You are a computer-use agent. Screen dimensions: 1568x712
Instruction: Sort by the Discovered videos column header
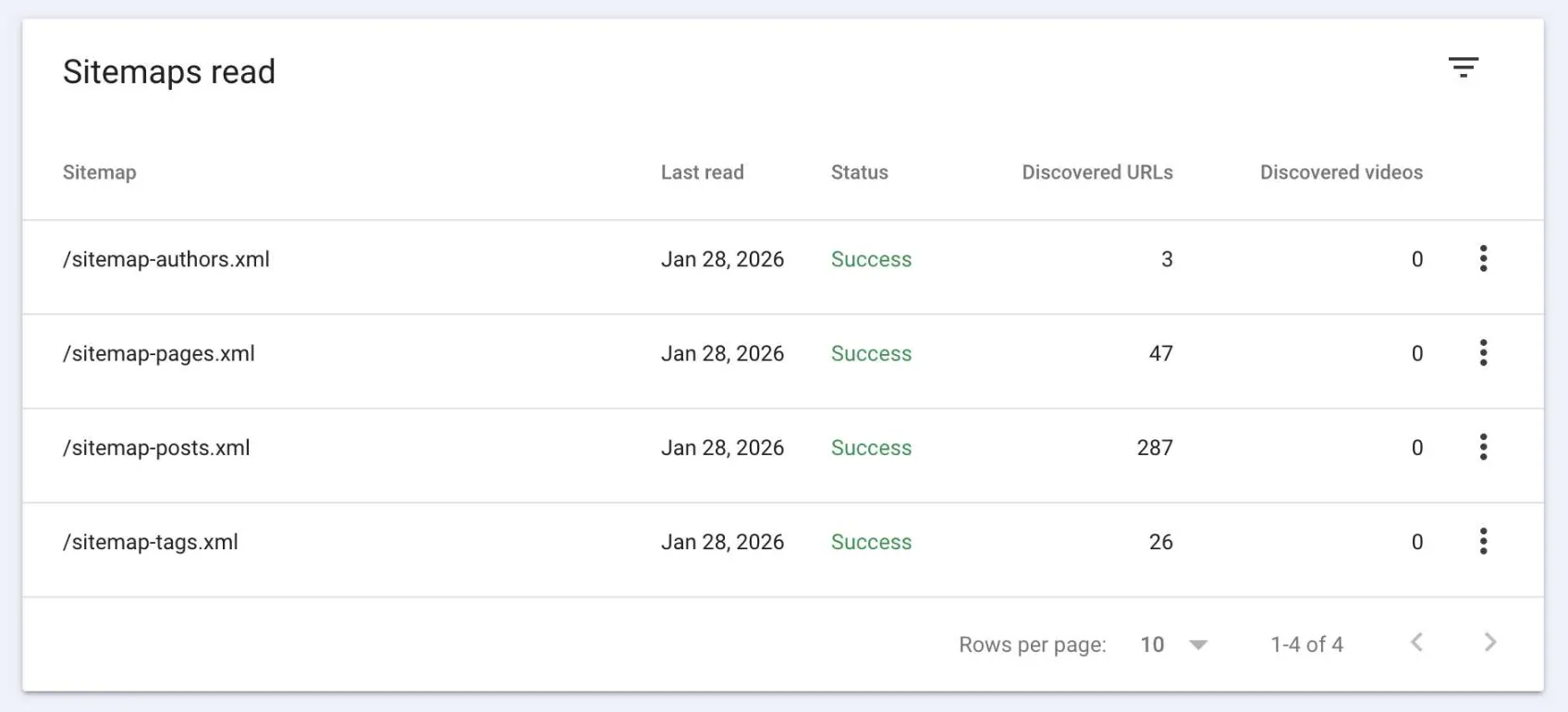tap(1341, 173)
